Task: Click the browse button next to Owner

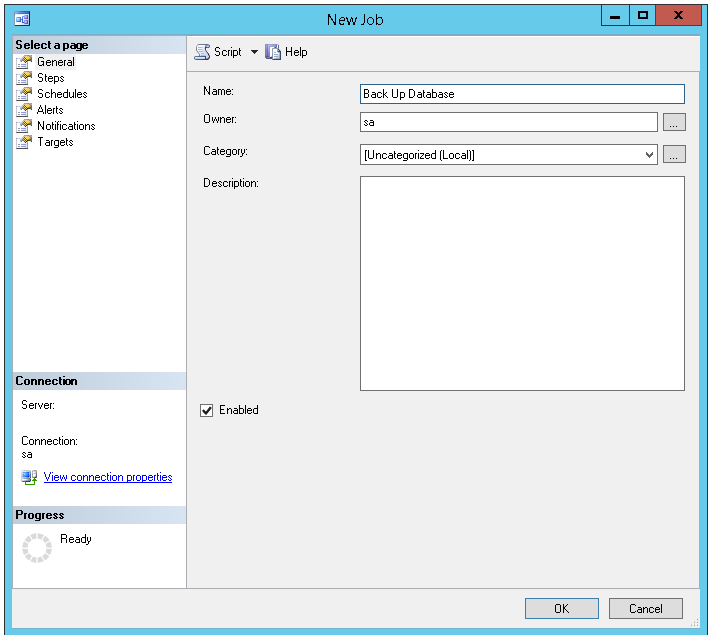Action: coord(674,122)
